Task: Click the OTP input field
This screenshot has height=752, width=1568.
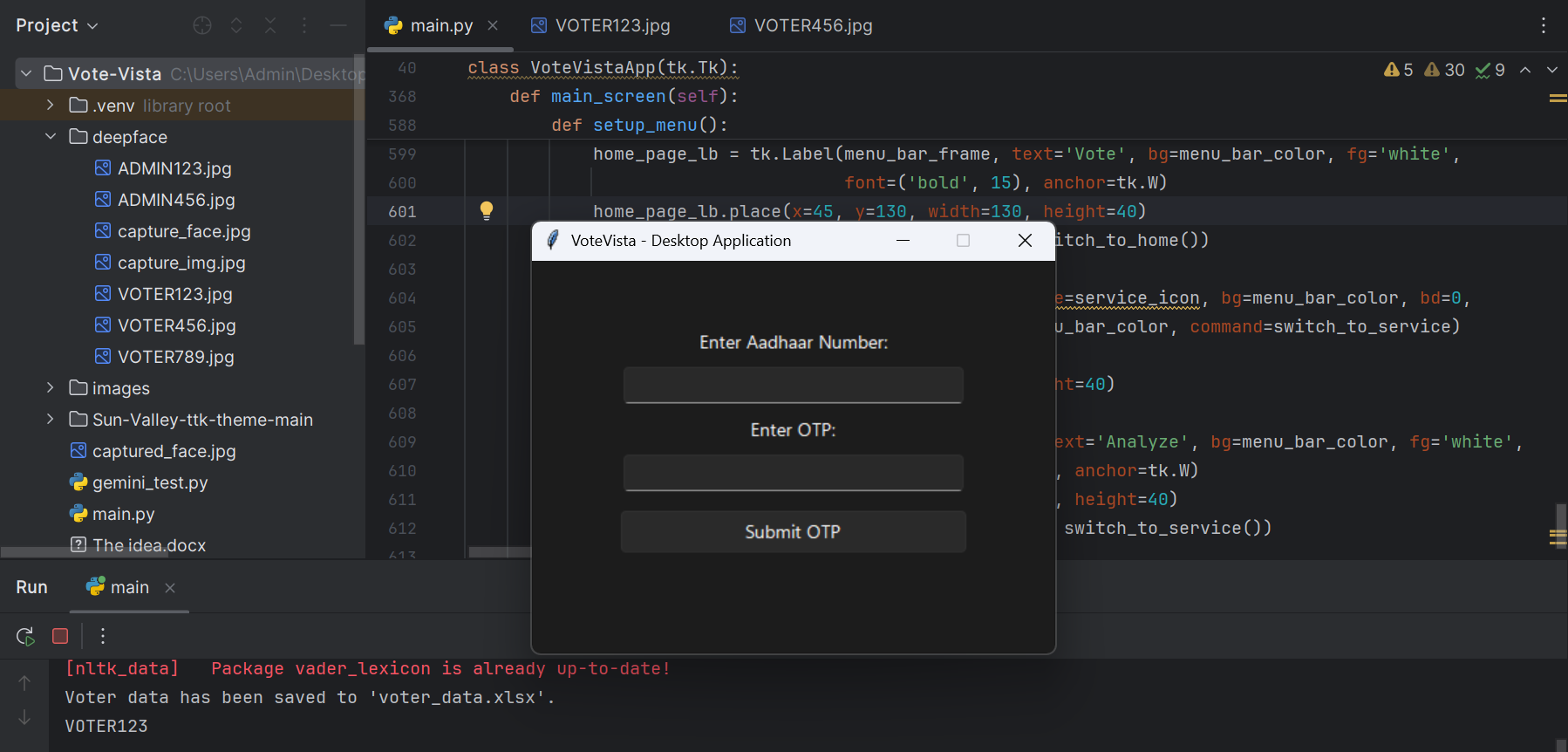Action: click(793, 472)
